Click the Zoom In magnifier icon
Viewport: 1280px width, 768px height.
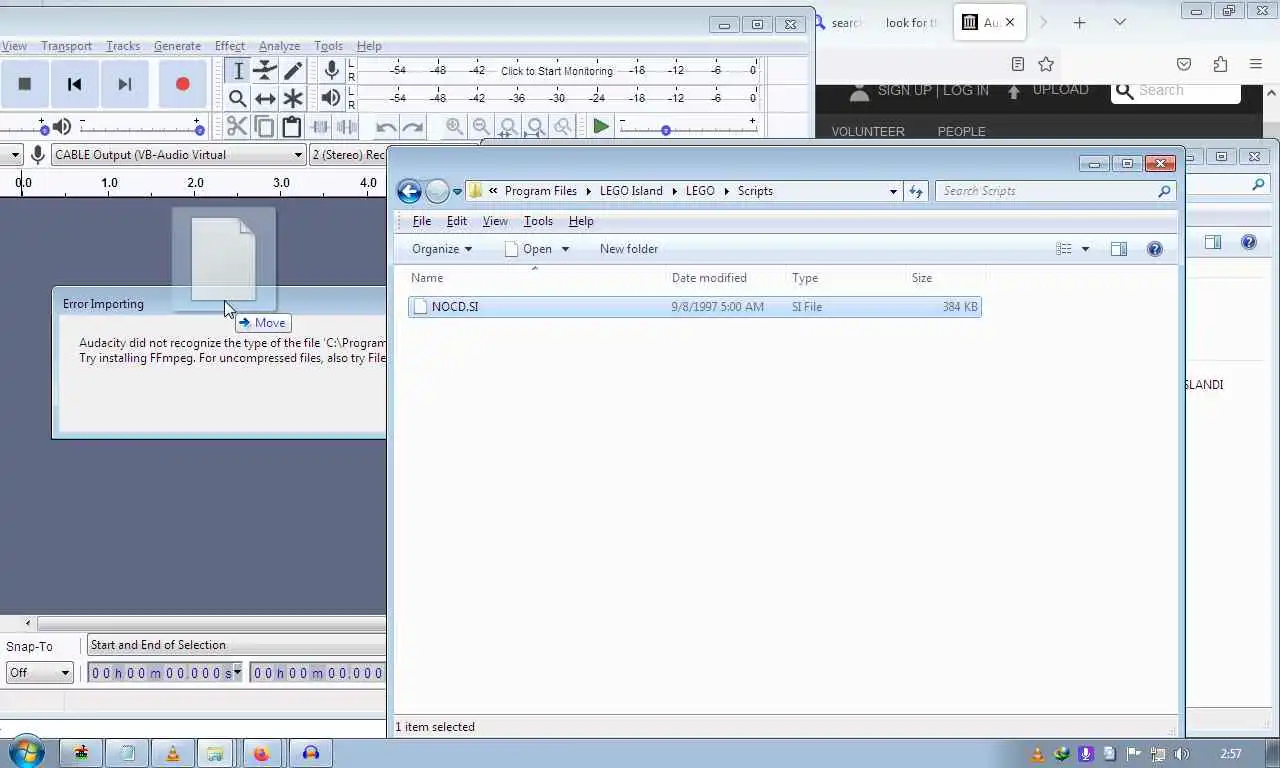(x=454, y=126)
